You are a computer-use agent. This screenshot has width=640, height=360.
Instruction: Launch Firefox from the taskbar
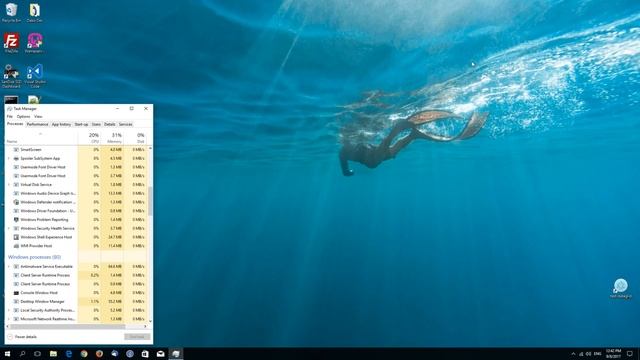coord(99,354)
